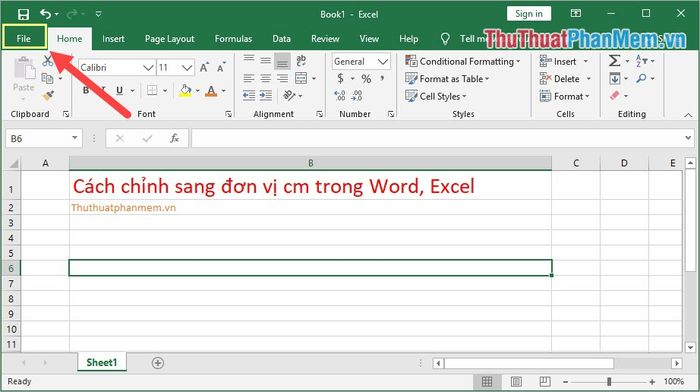Toggle Middle Align

(x=266, y=61)
